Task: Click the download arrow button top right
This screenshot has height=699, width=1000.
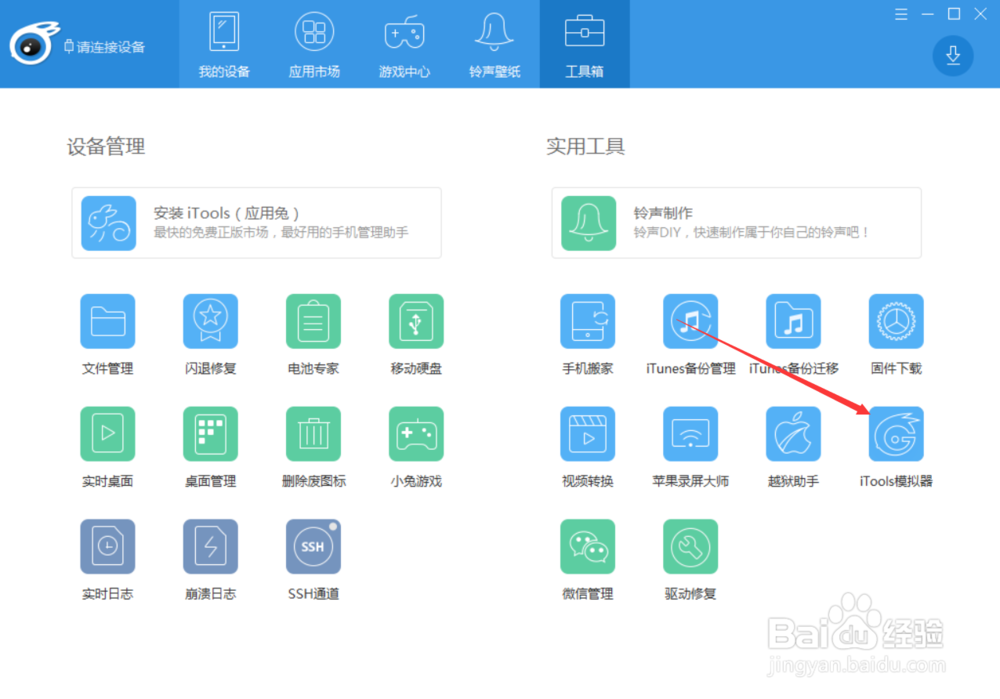Action: click(x=951, y=55)
